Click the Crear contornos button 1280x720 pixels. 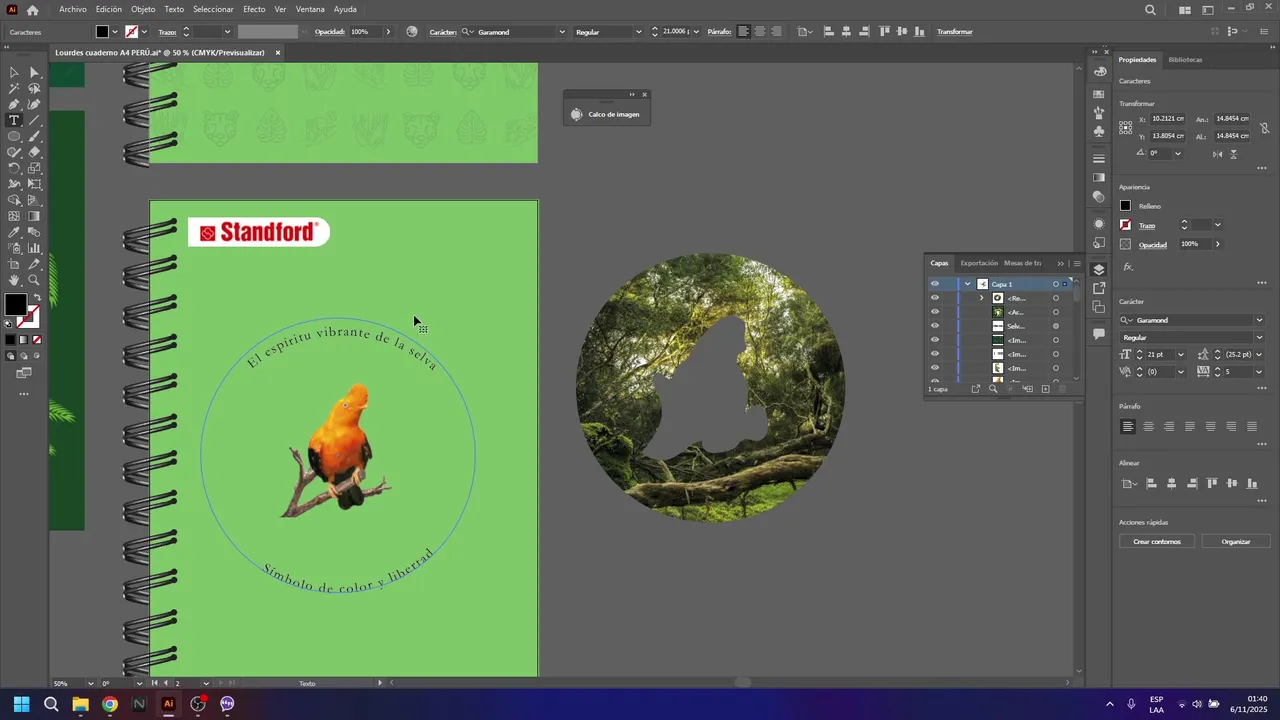point(1157,542)
